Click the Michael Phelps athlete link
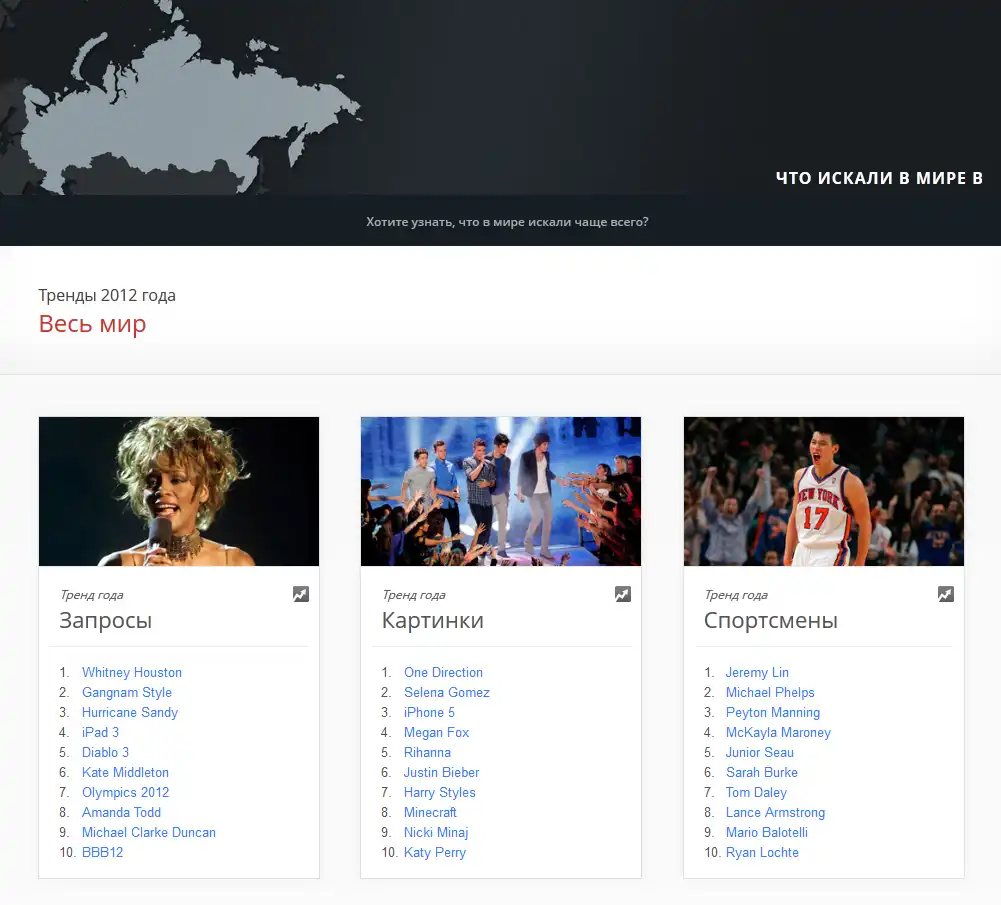This screenshot has width=1001, height=905. pyautogui.click(x=770, y=692)
